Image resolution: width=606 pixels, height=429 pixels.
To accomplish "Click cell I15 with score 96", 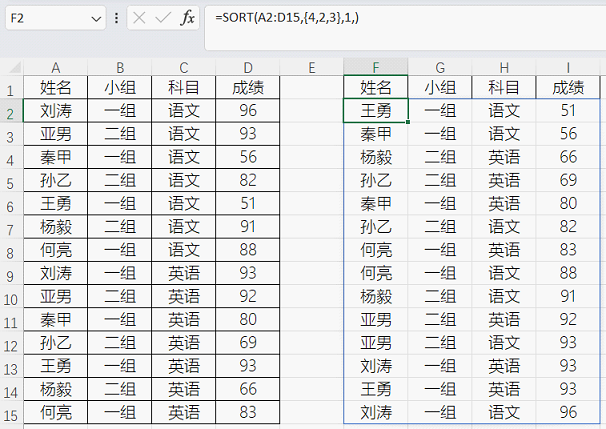I will [568, 412].
